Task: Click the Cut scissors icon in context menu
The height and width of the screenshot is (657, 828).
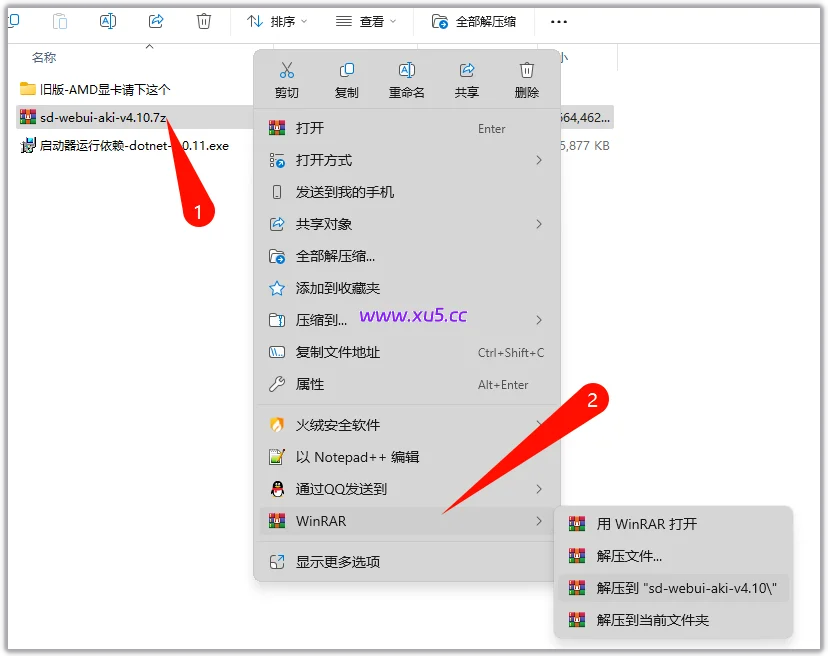Action: click(x=287, y=71)
